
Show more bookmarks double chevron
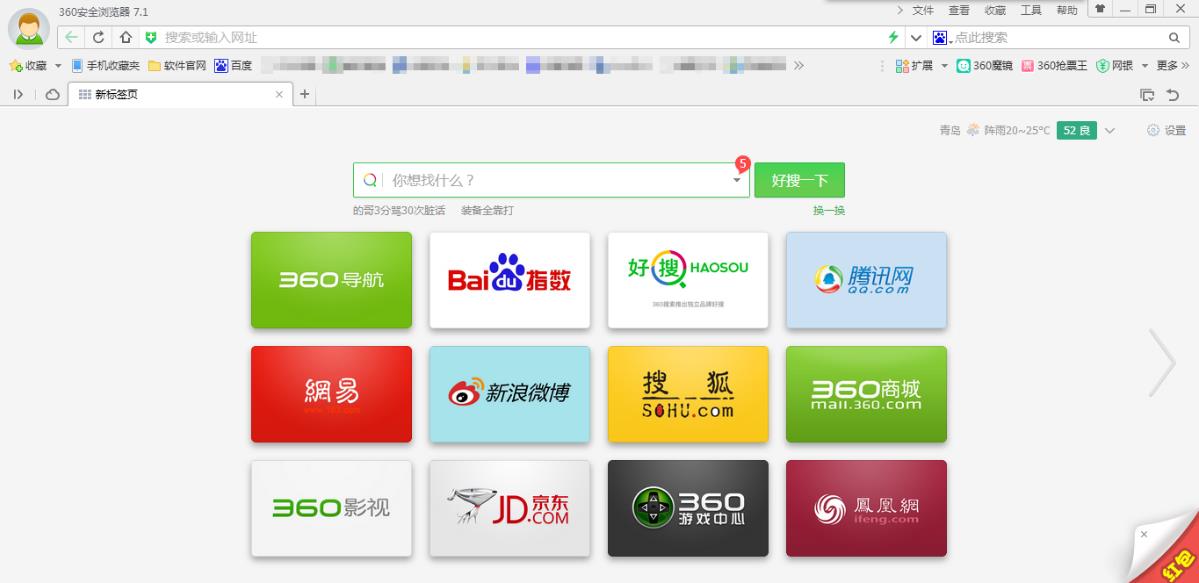[x=798, y=66]
